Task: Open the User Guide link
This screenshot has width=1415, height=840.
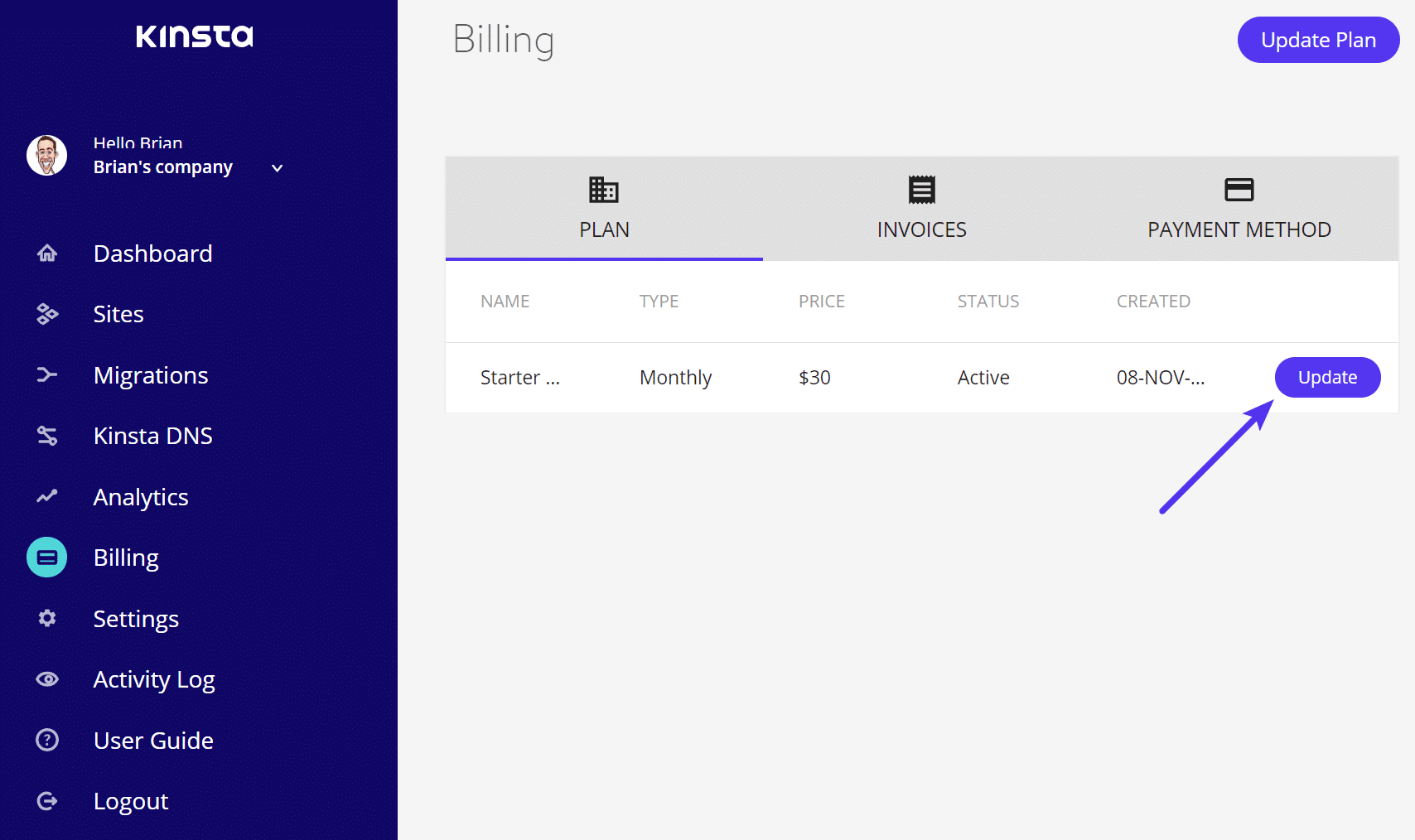Action: (x=153, y=741)
